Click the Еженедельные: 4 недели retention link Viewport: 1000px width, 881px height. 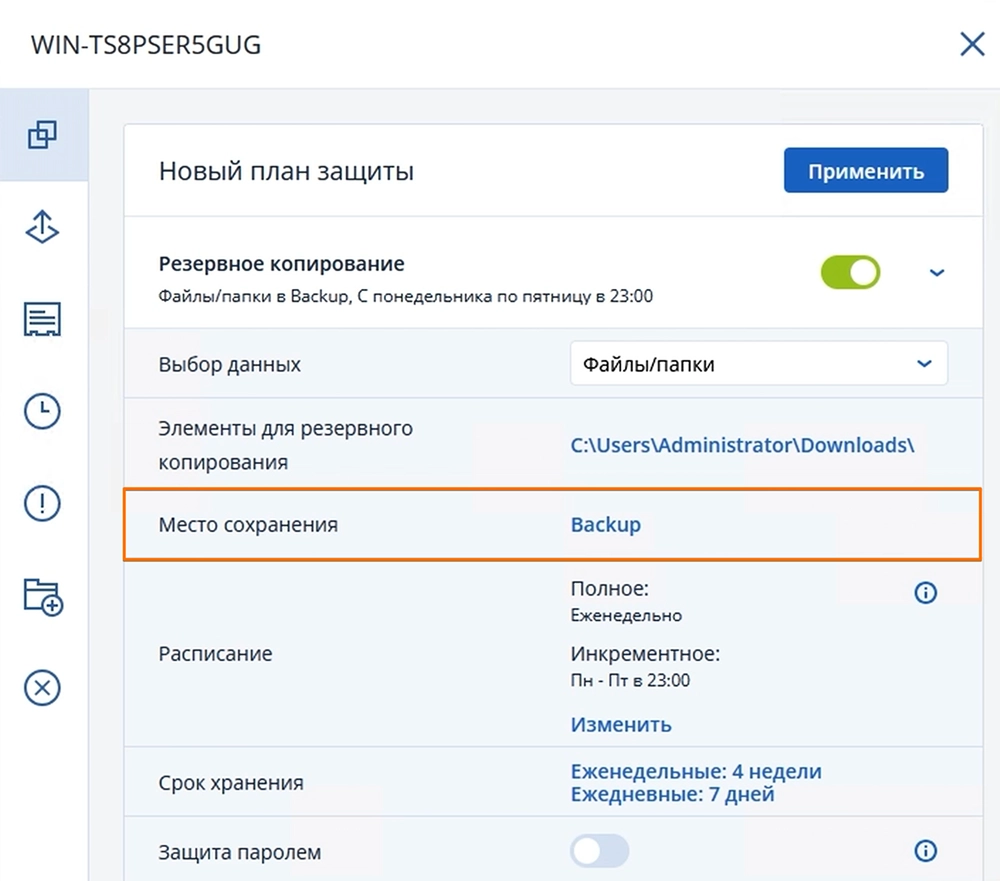click(x=695, y=772)
